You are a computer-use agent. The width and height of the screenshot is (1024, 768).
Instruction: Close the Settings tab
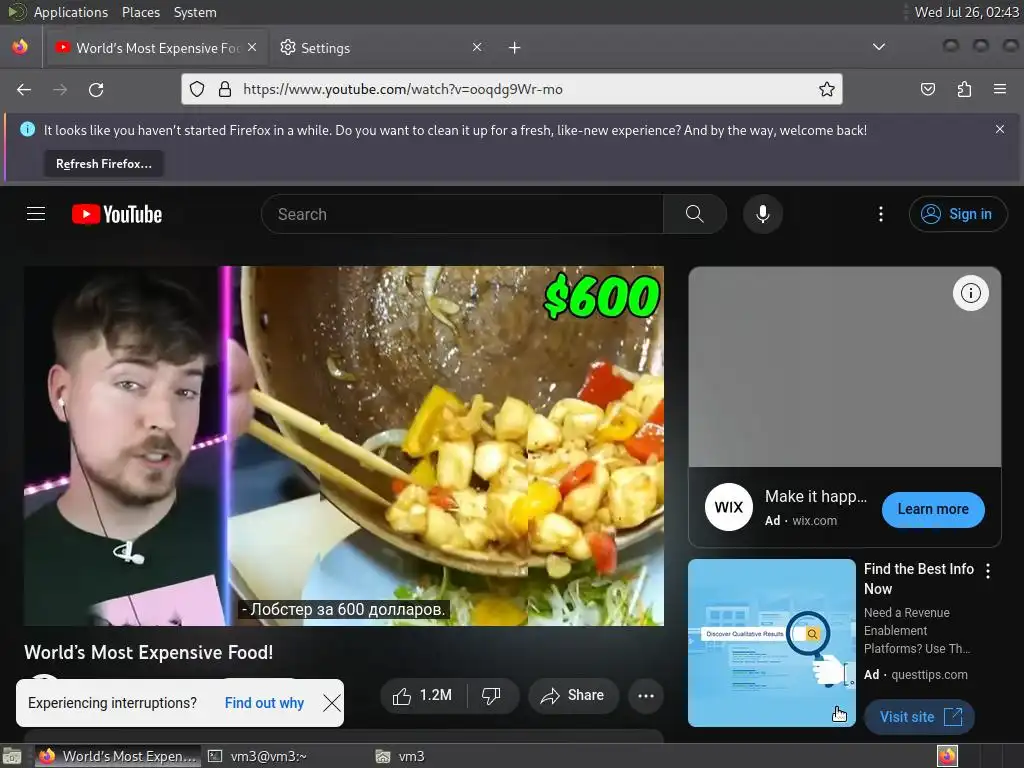tap(477, 47)
